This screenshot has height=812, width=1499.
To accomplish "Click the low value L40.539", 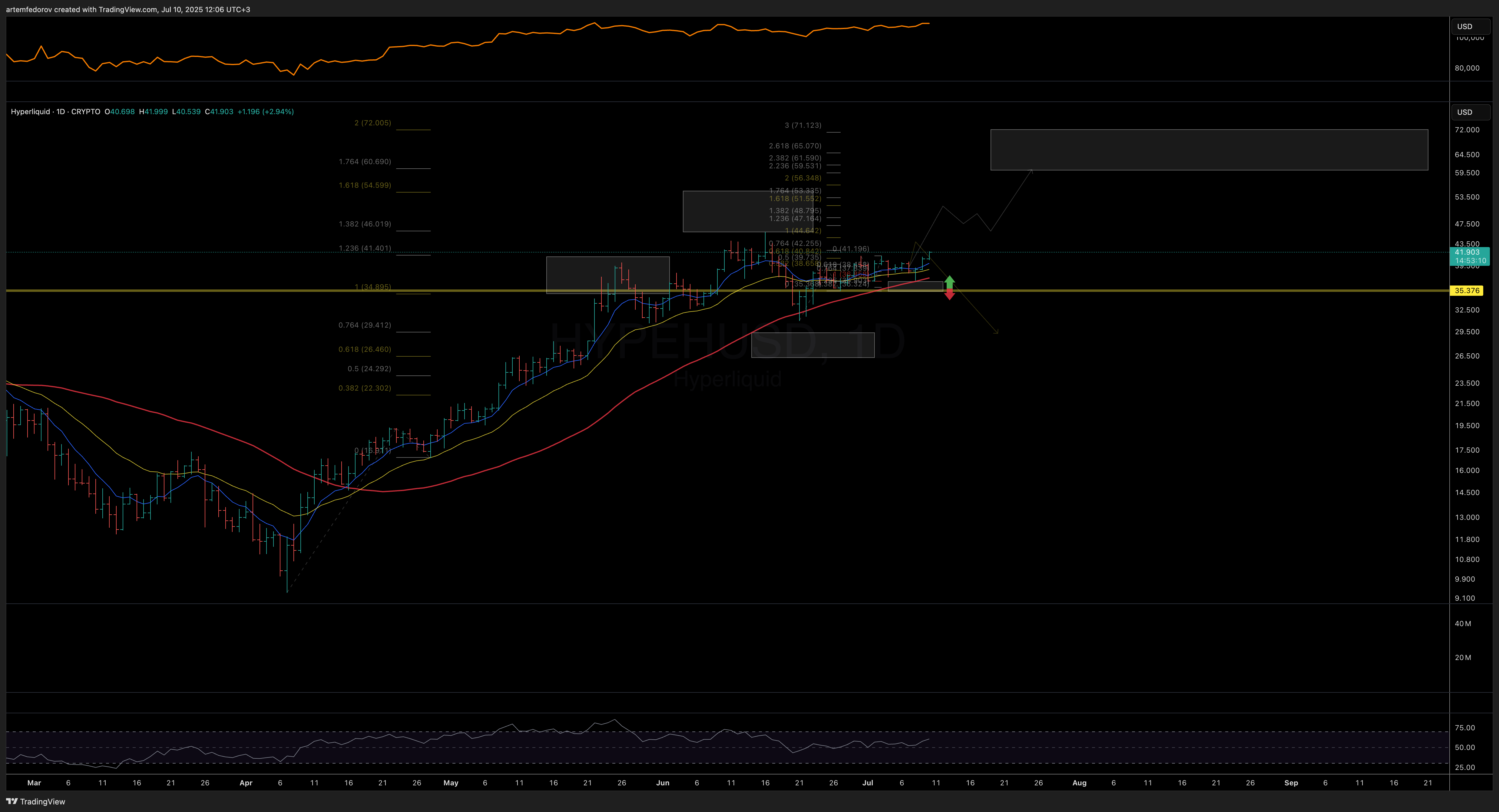I will pyautogui.click(x=186, y=112).
